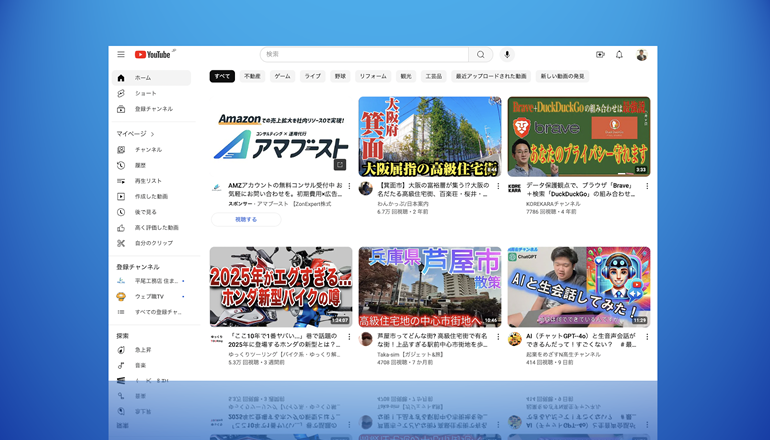Select ゲーム filter chip
The width and height of the screenshot is (770, 440).
point(282,76)
